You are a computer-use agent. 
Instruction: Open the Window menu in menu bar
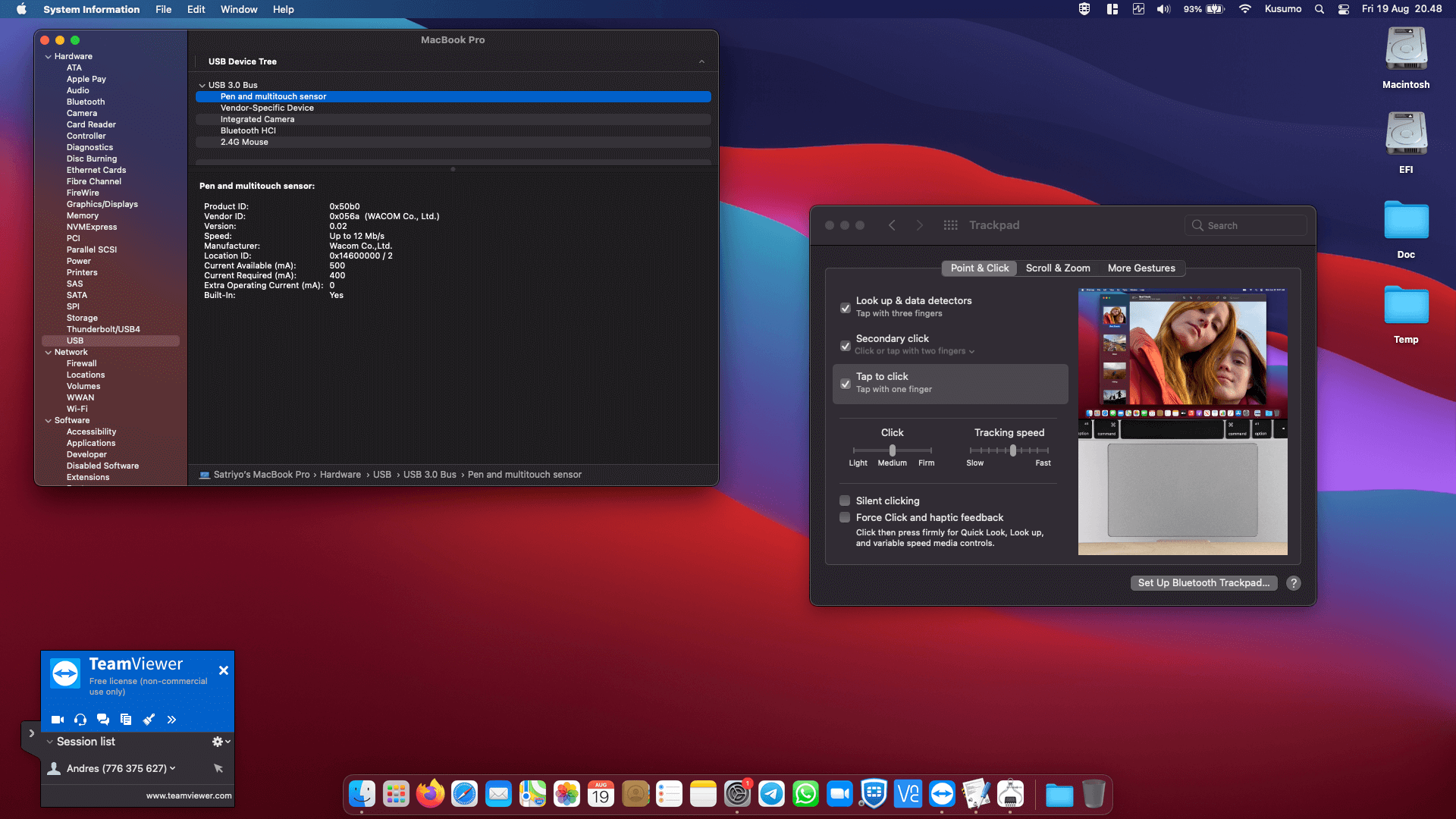239,9
